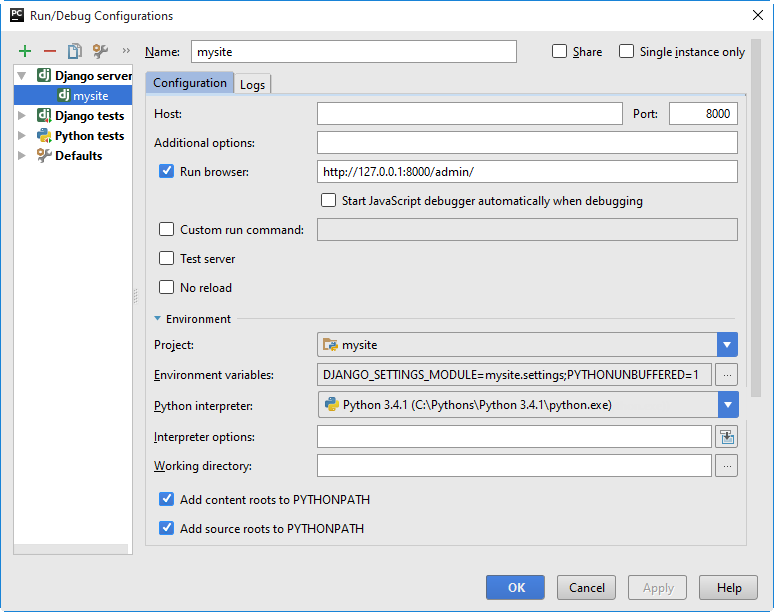Click the vertical scrollbar on the right
The image size is (774, 612).
(x=756, y=218)
